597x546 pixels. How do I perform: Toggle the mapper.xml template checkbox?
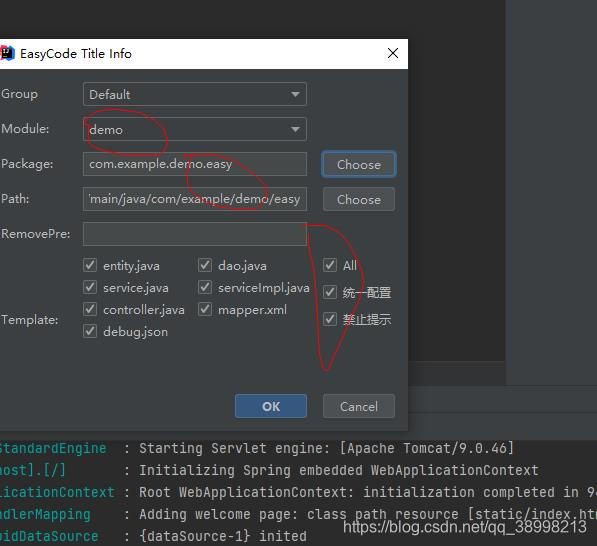[205, 309]
